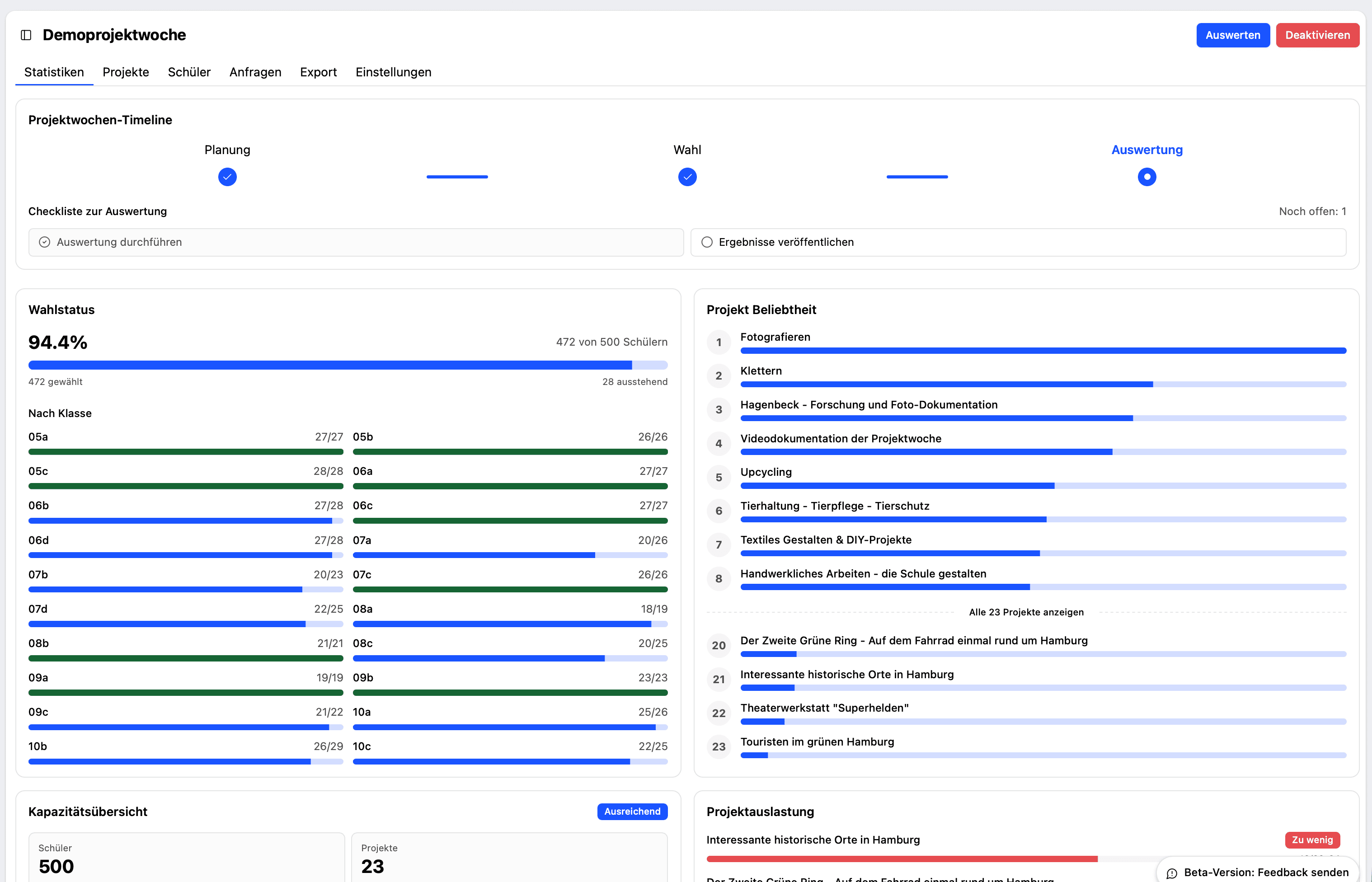Screen dimensions: 1372x882
Task: Open the Statistiken tab
Action: (54, 72)
